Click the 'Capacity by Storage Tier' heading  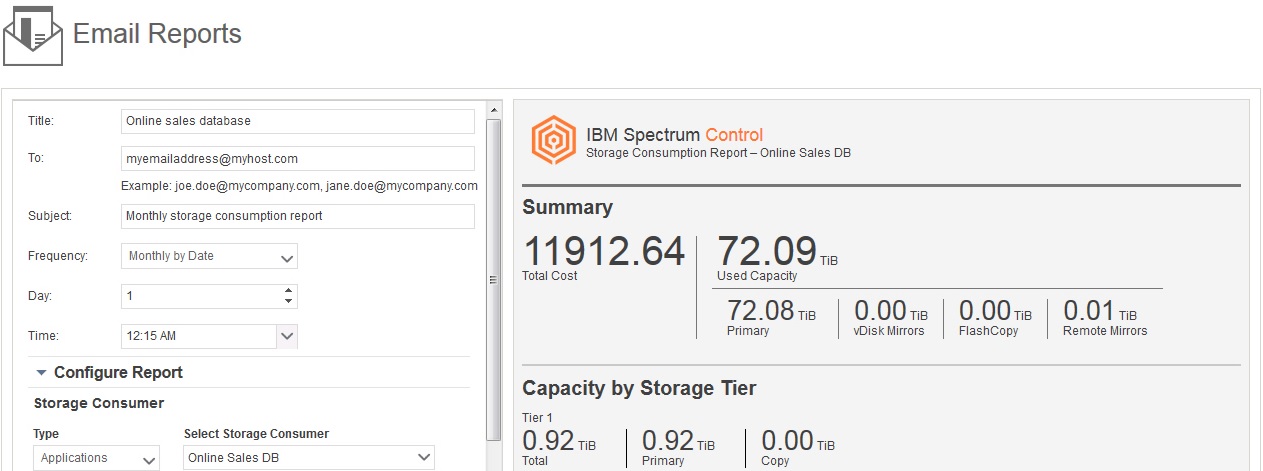639,388
